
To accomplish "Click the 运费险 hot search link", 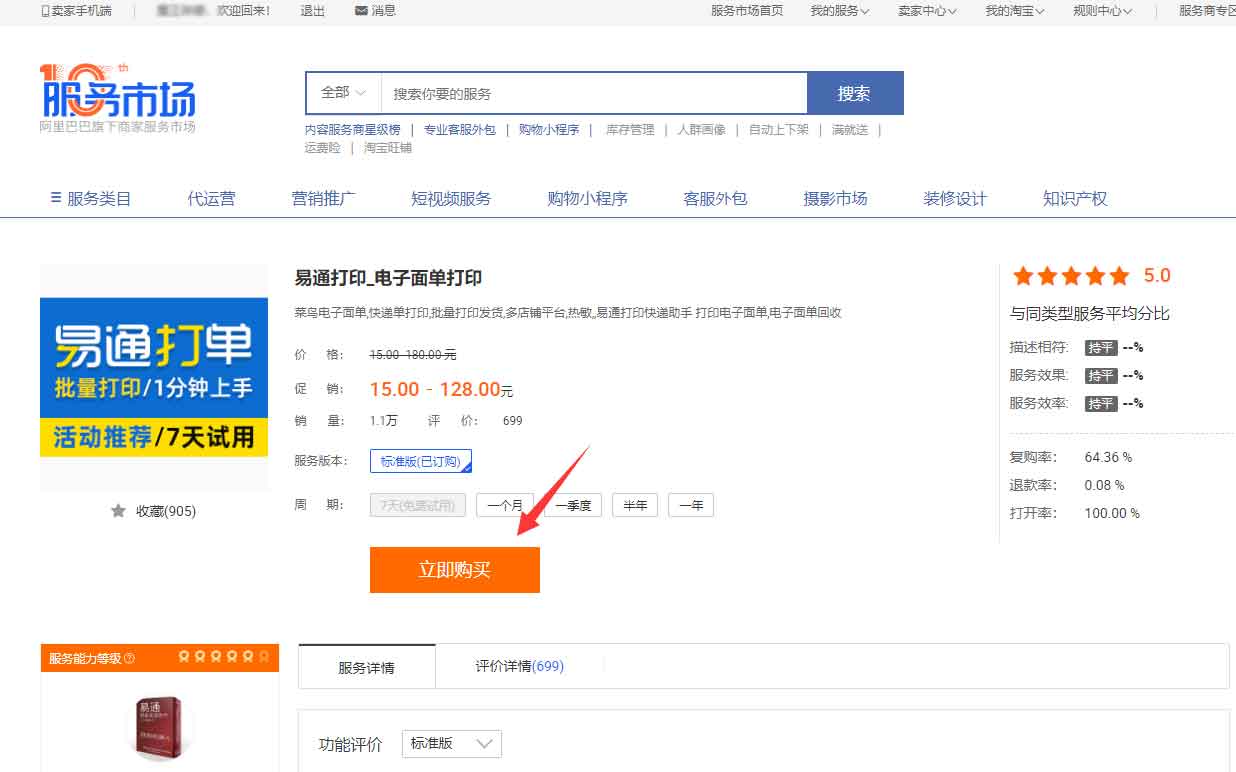I will point(323,148).
